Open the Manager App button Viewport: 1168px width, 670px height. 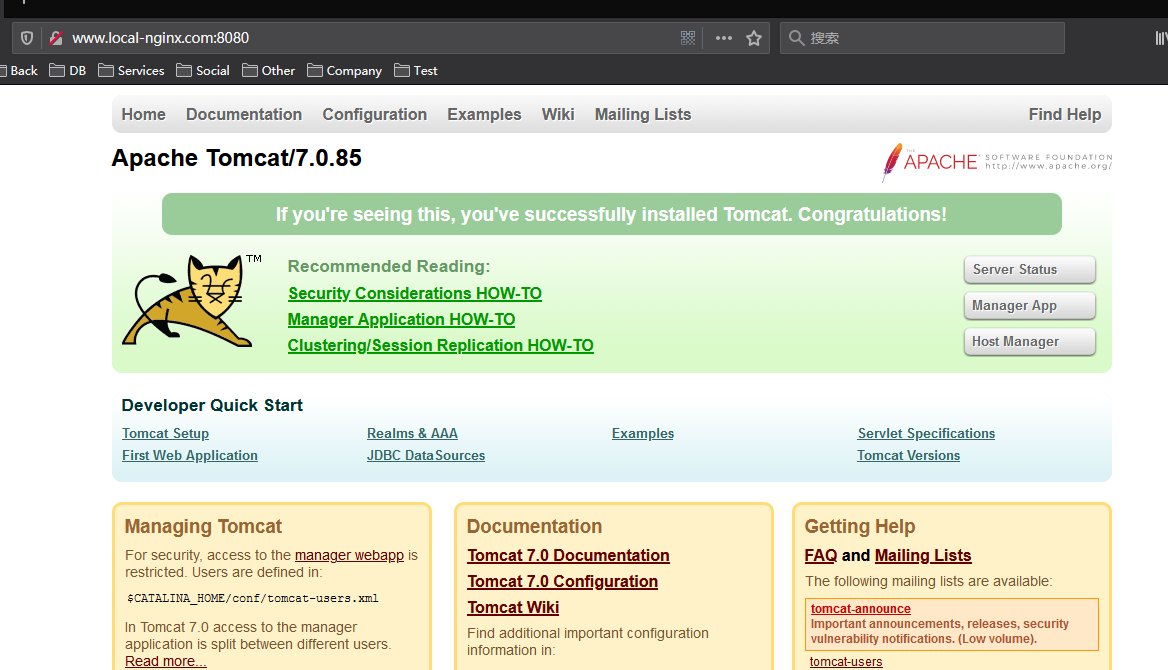click(x=1029, y=306)
